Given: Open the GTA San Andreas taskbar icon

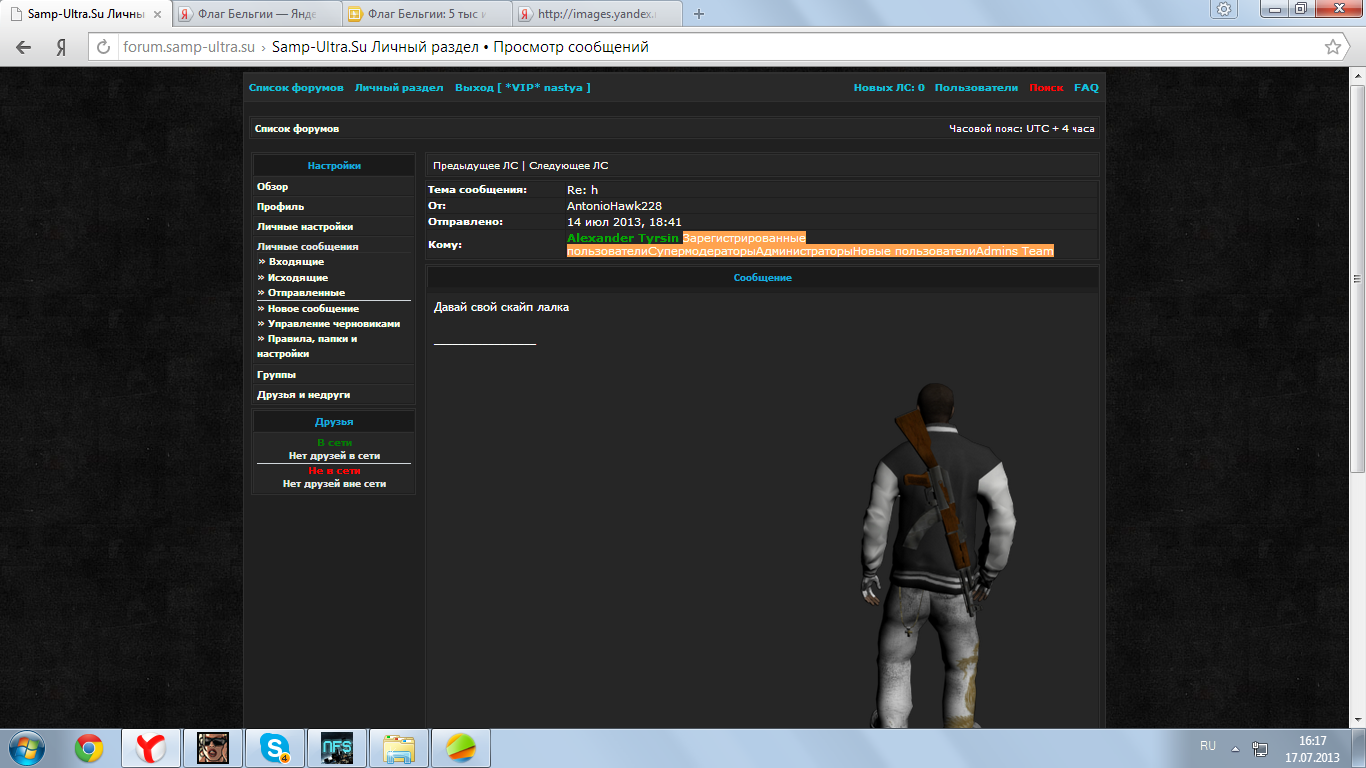Looking at the screenshot, I should click(213, 748).
